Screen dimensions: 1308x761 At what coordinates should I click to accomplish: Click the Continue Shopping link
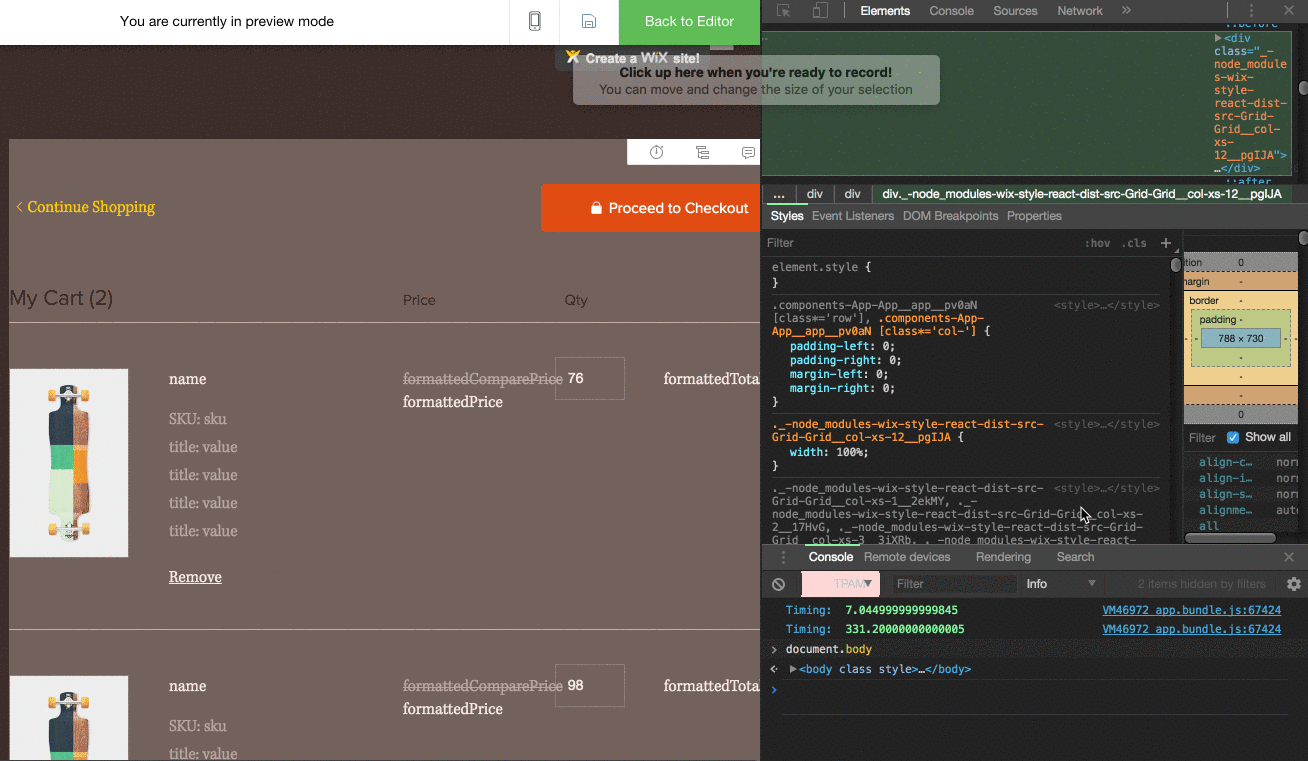85,207
